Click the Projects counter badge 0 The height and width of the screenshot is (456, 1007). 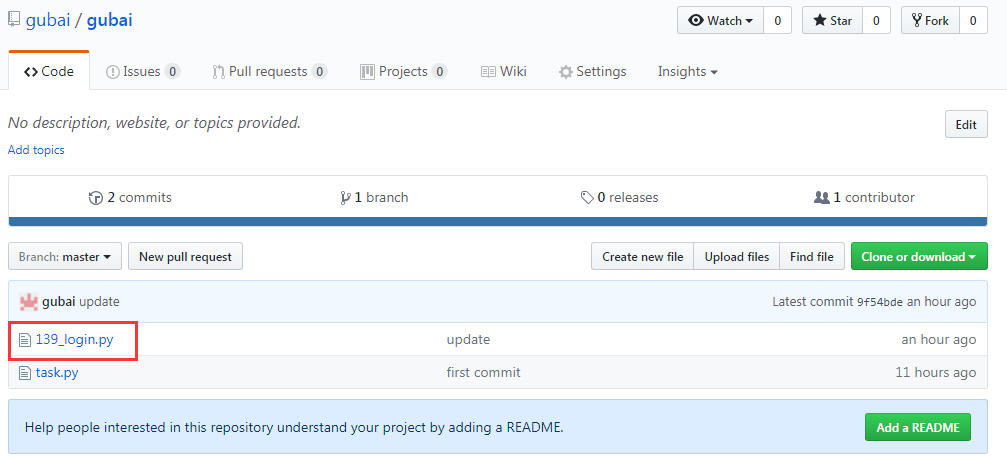click(x=439, y=71)
